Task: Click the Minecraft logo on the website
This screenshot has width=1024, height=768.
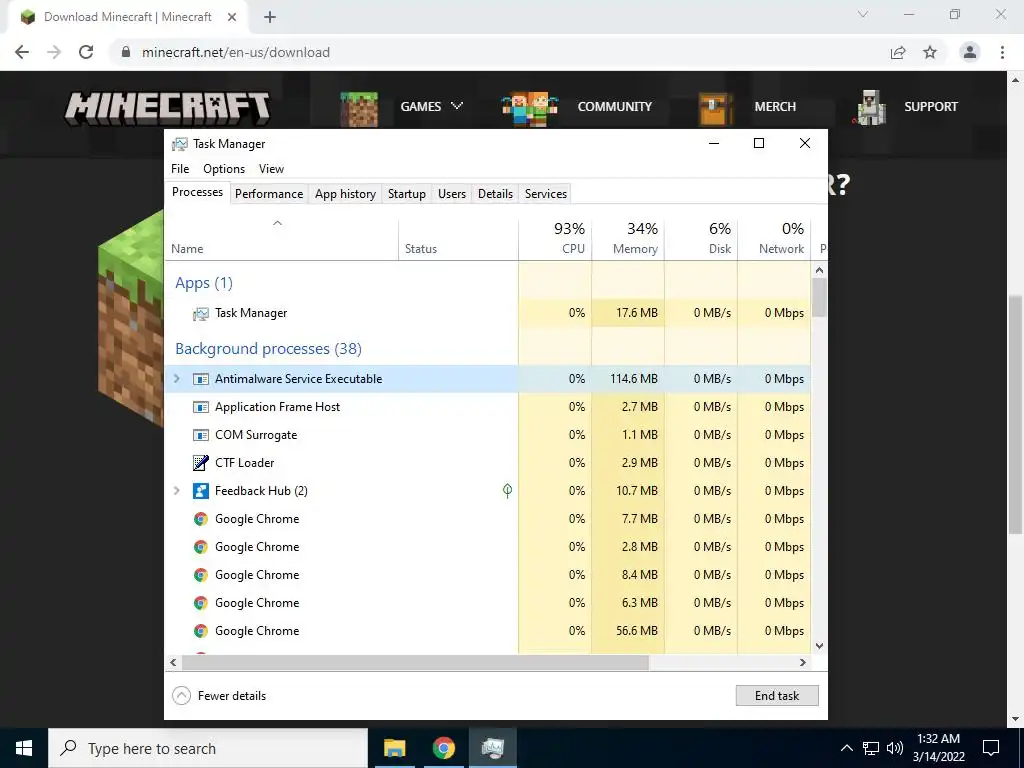Action: (167, 108)
